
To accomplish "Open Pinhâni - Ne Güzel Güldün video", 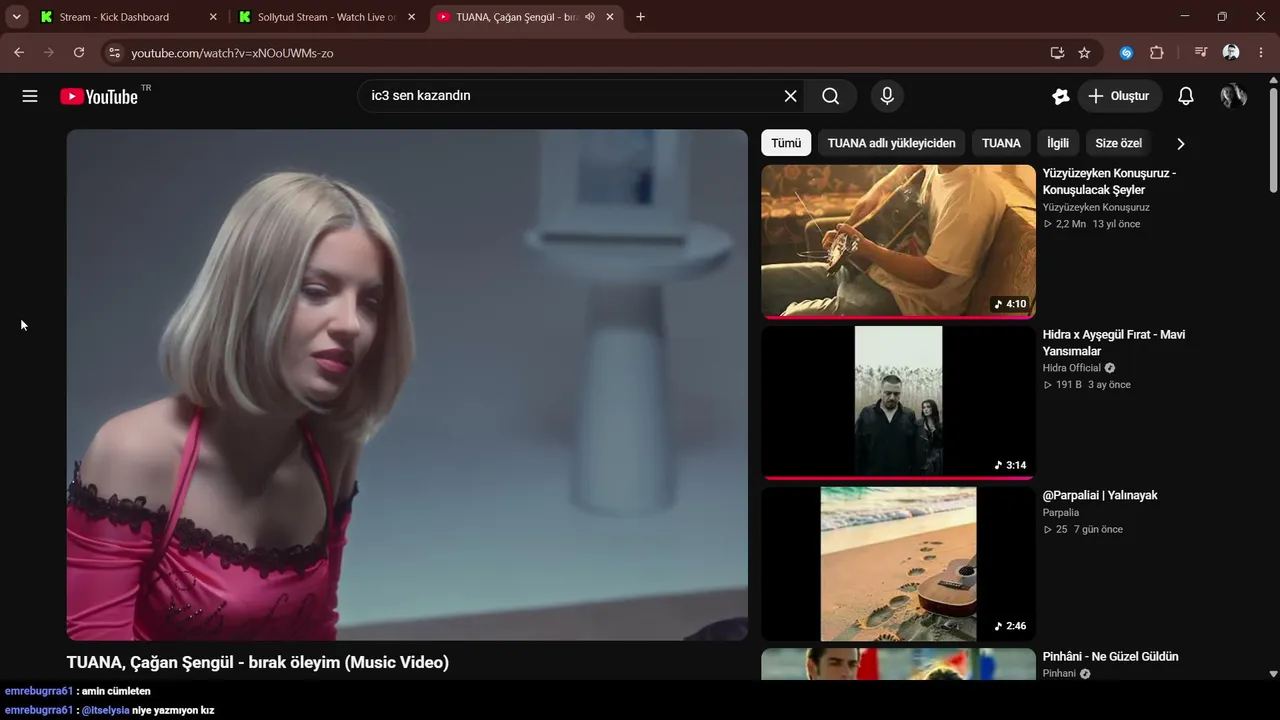I will pos(1110,657).
